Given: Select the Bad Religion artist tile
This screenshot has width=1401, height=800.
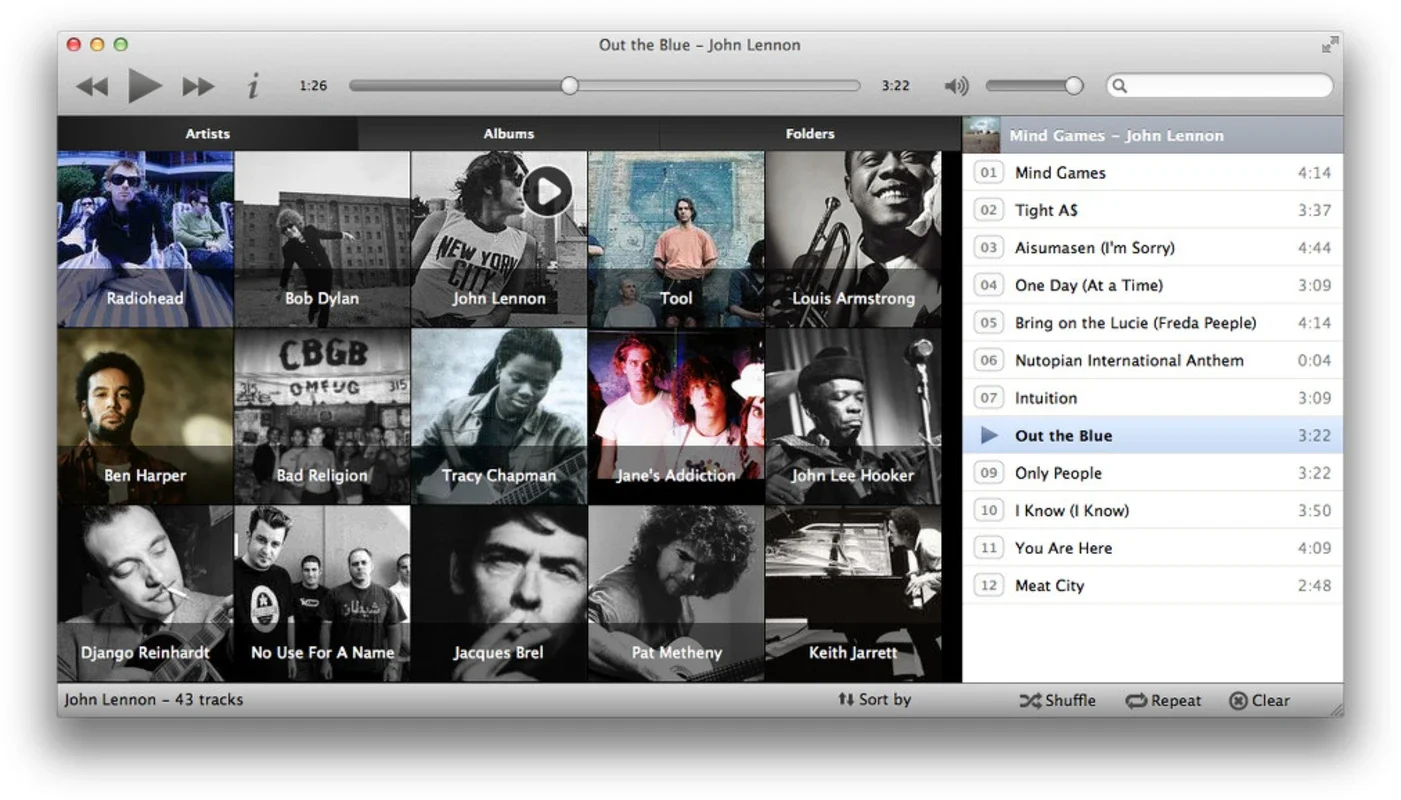Looking at the screenshot, I should 322,416.
